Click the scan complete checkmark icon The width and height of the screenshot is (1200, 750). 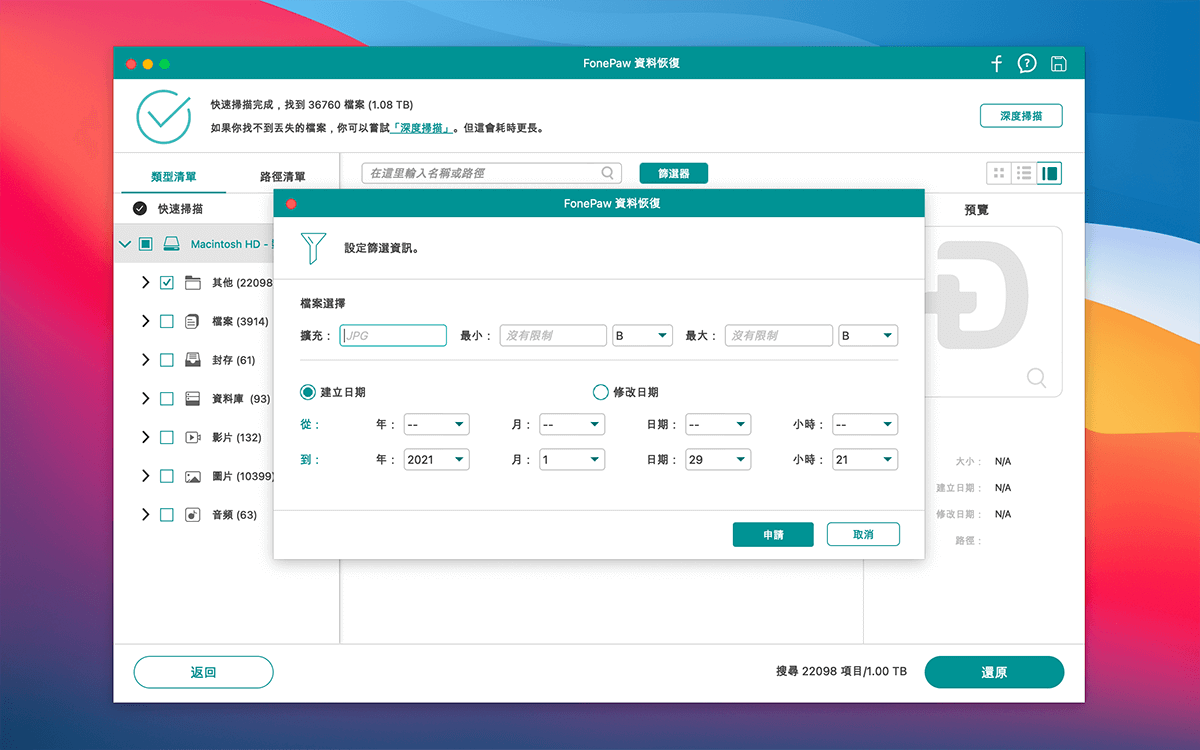pyautogui.click(x=163, y=116)
